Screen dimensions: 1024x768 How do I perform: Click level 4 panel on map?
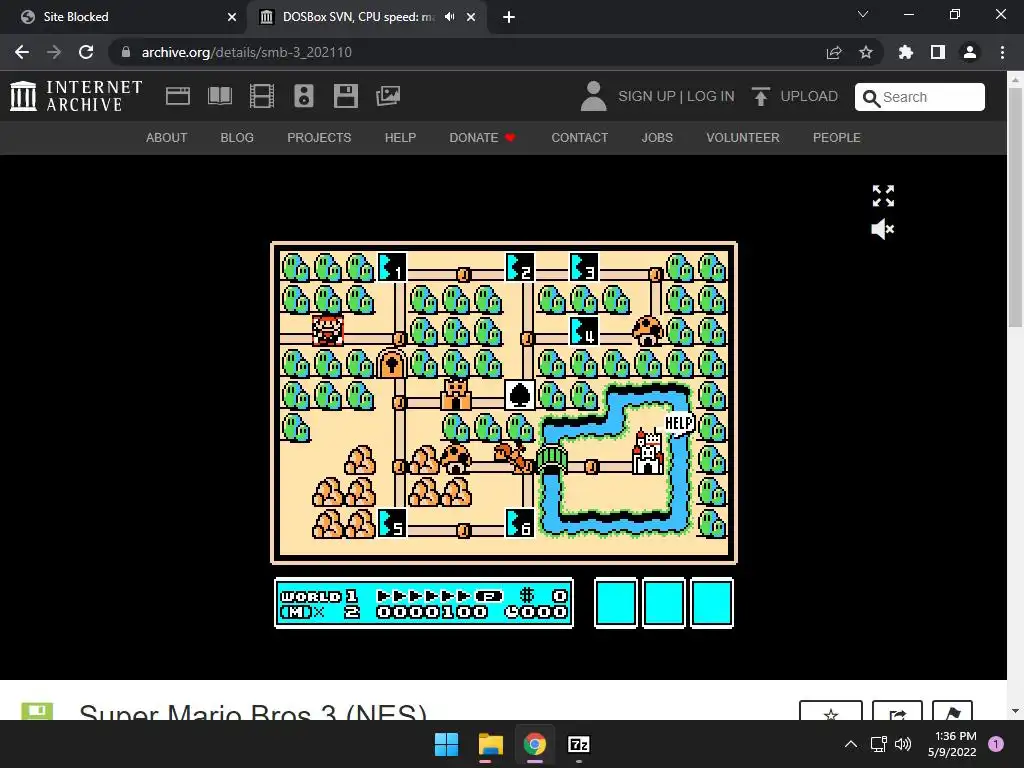[x=584, y=331]
